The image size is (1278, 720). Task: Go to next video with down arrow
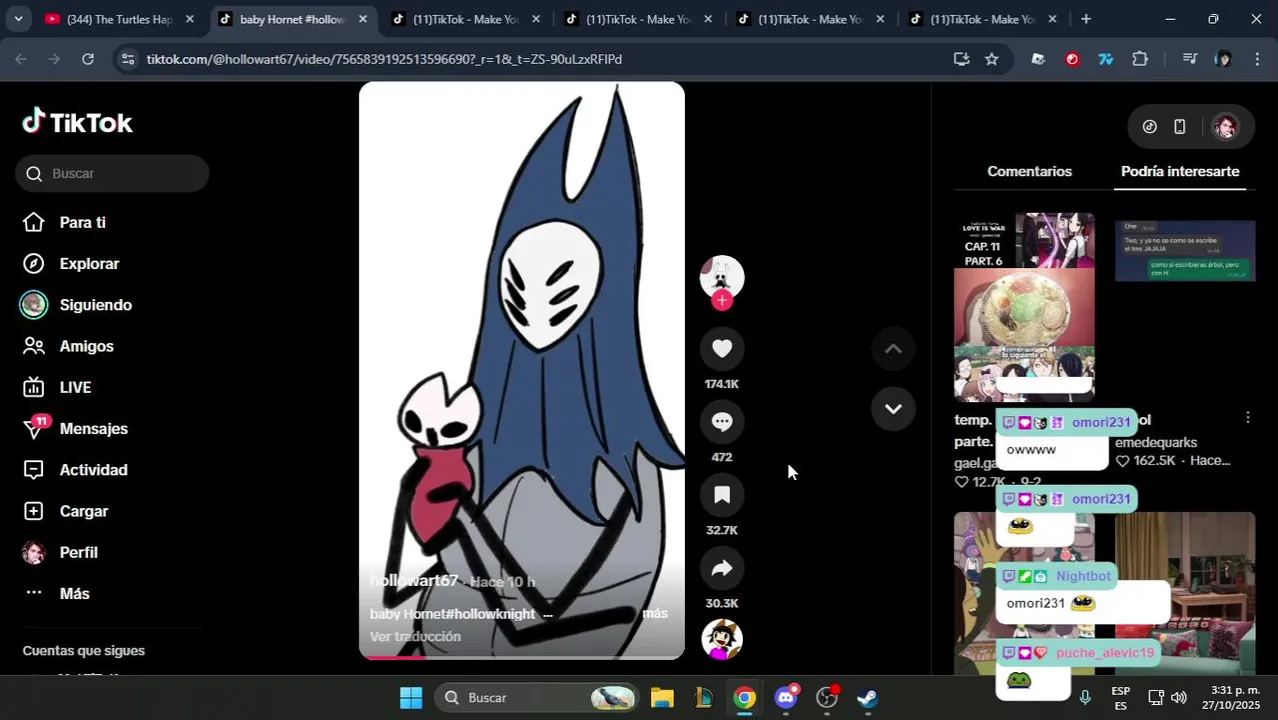pyautogui.click(x=893, y=409)
